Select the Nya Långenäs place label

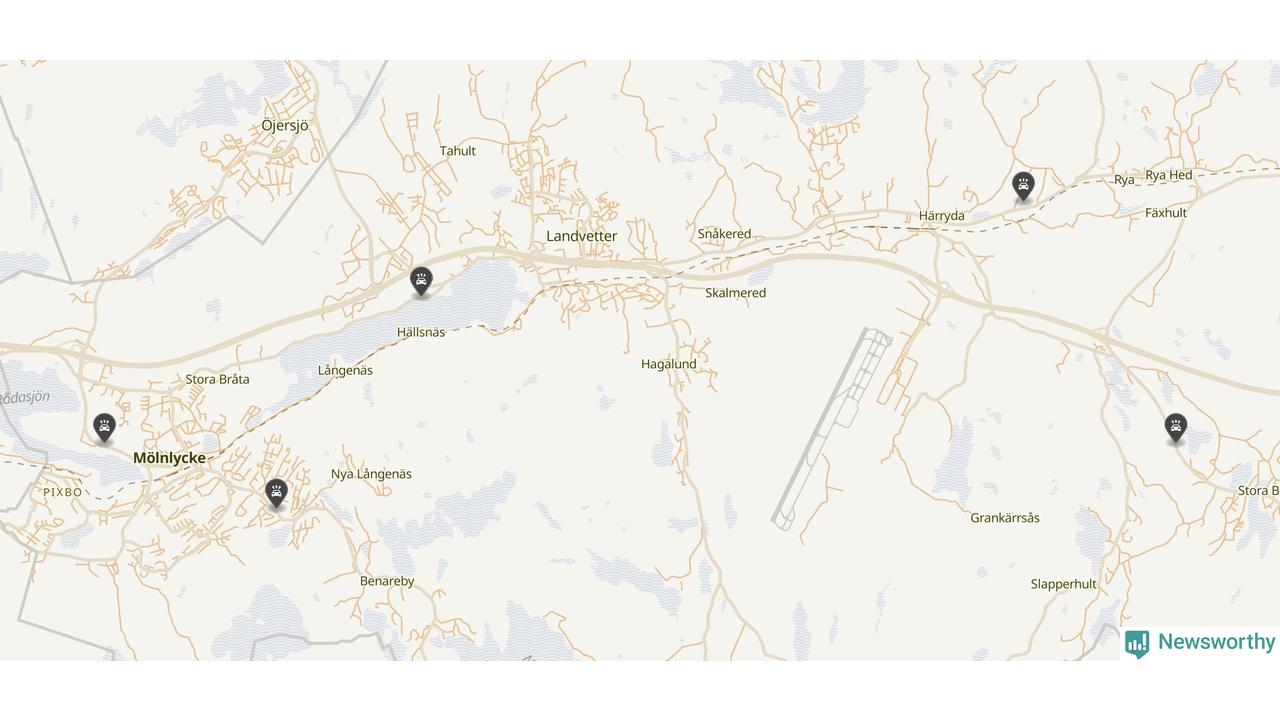[371, 474]
